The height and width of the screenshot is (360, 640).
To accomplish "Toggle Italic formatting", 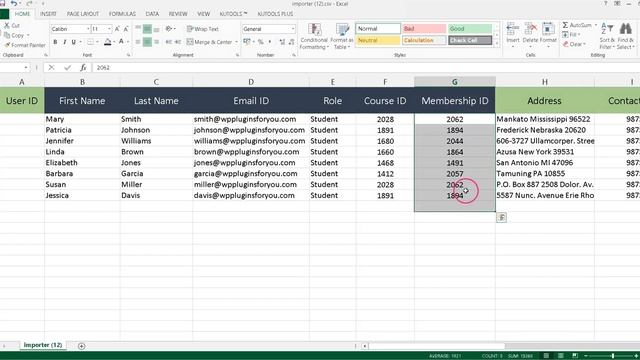I will click(64, 42).
